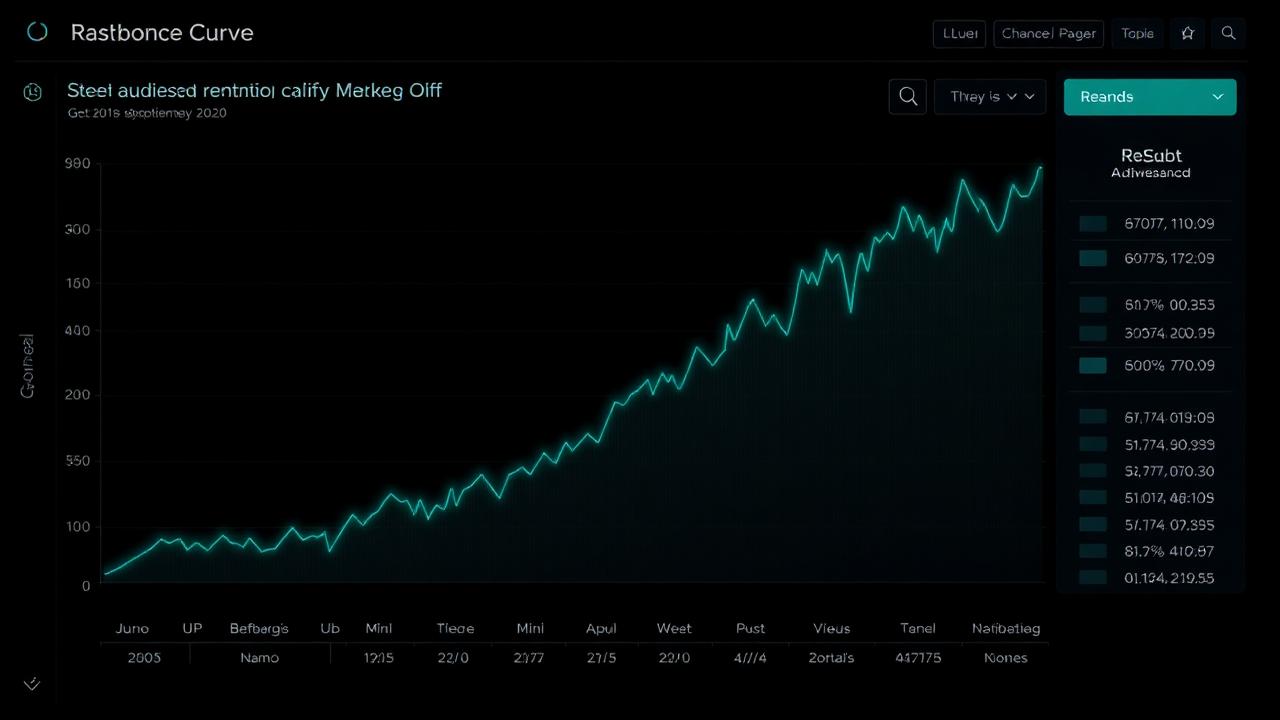Screen dimensions: 1280x720
Task: Click the "Natibatieg" x-axis label
Action: tap(1006, 628)
